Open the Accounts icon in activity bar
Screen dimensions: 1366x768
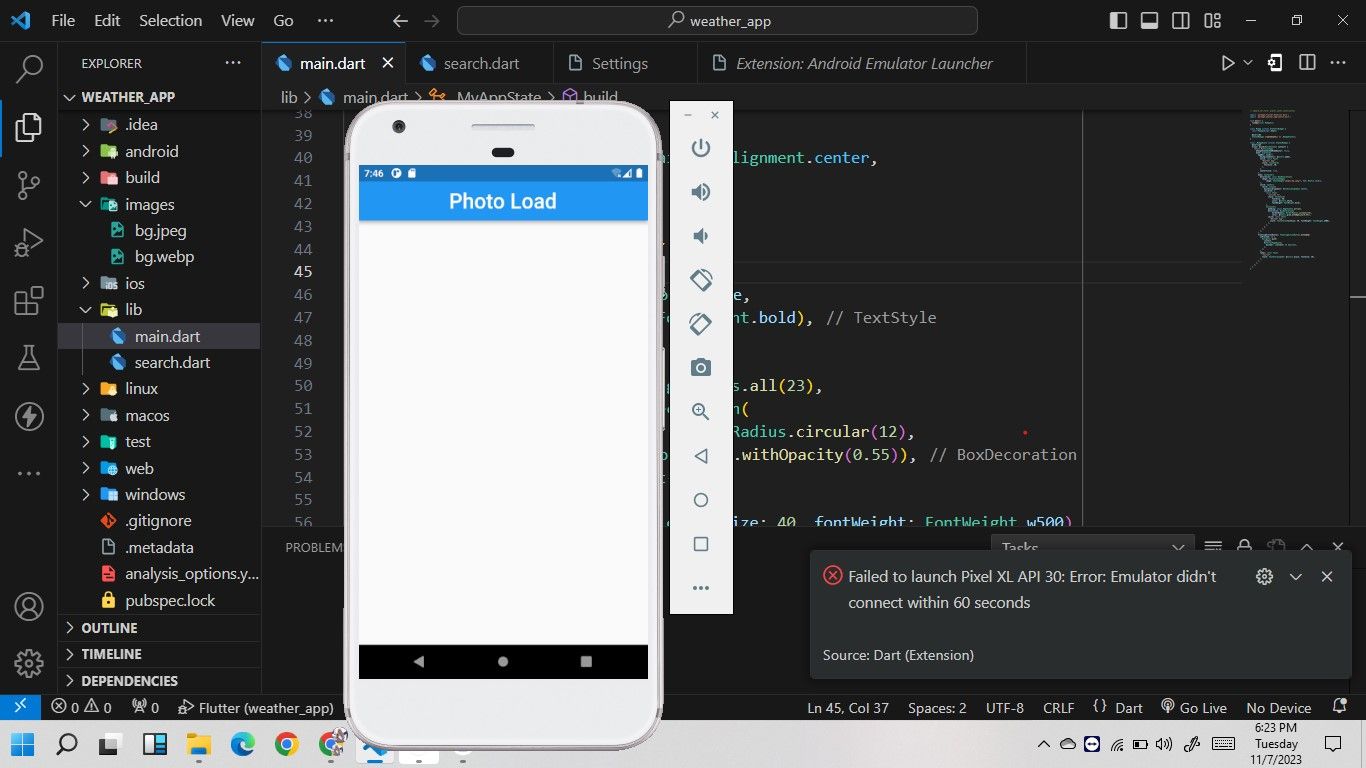pyautogui.click(x=29, y=606)
